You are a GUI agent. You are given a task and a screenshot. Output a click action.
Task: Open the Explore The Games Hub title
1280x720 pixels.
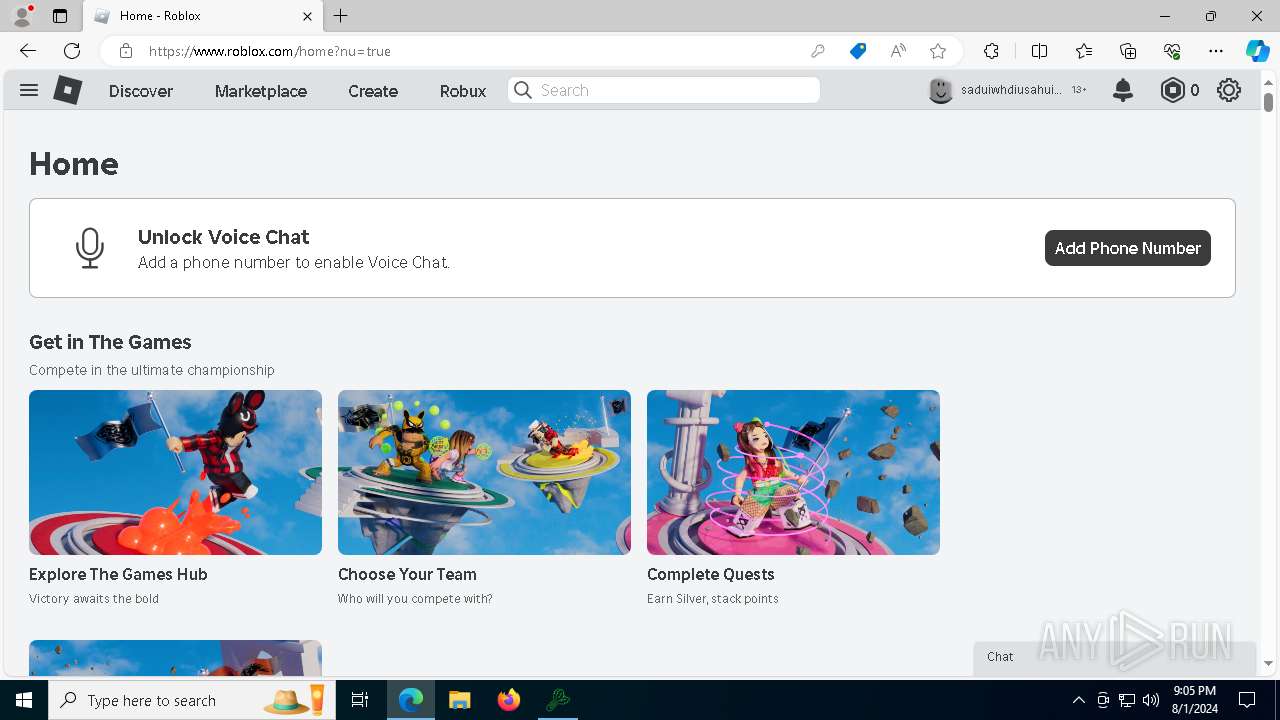coord(118,574)
